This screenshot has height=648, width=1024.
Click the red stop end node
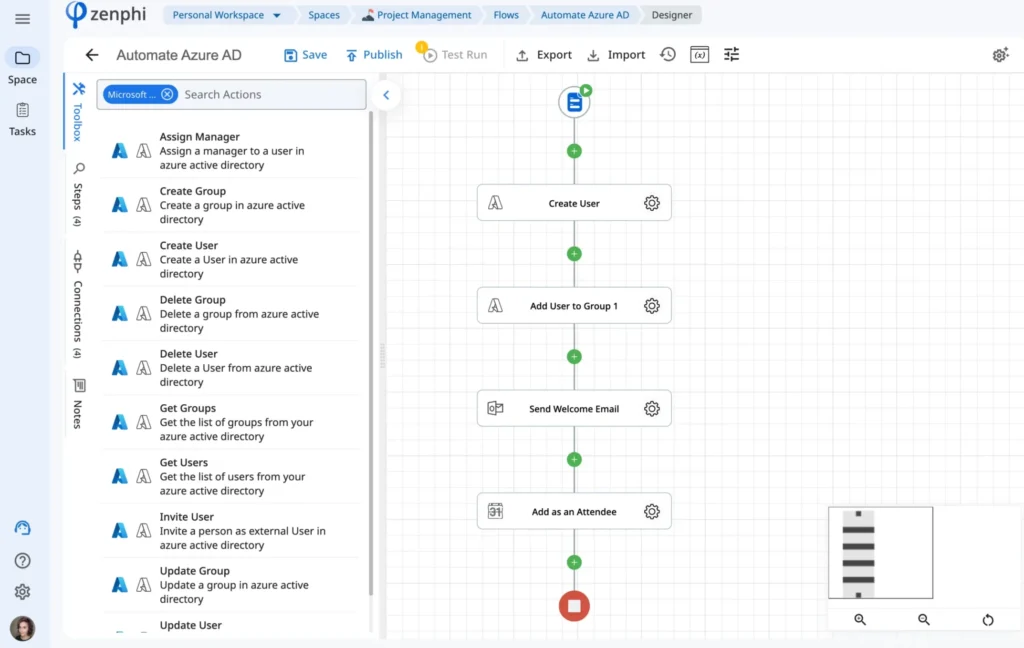[574, 606]
